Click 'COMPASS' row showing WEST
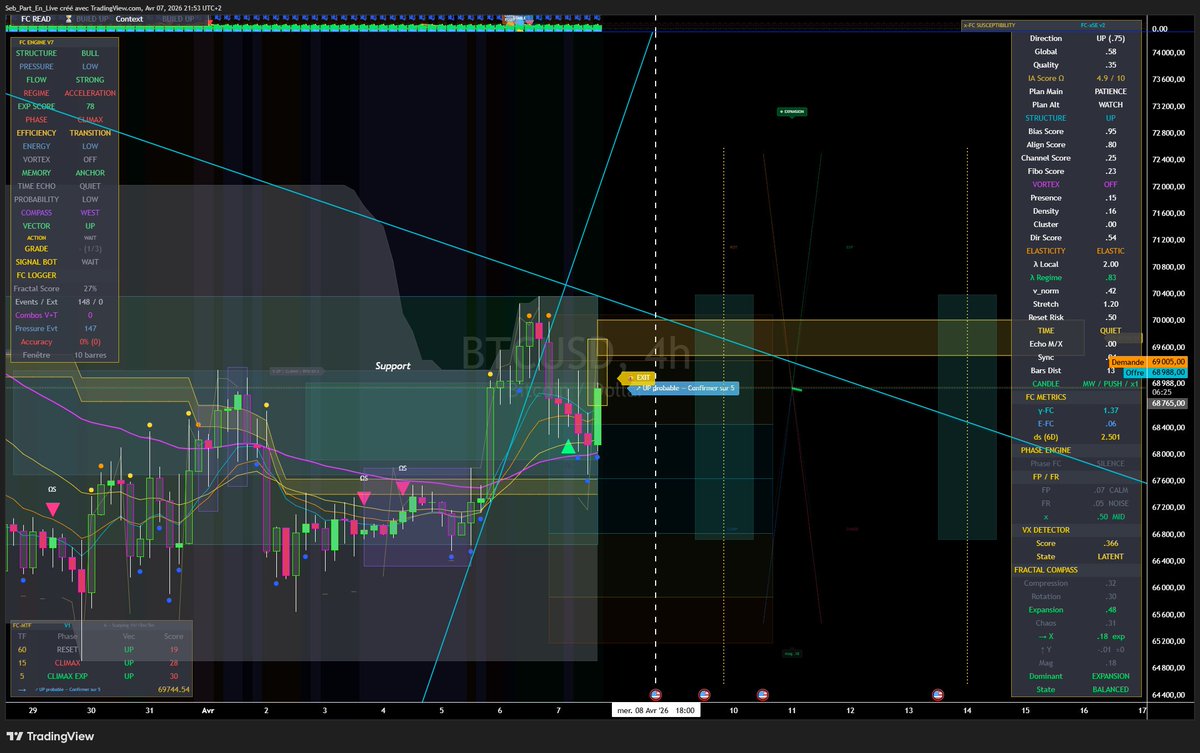The height and width of the screenshot is (753, 1200). pos(63,213)
